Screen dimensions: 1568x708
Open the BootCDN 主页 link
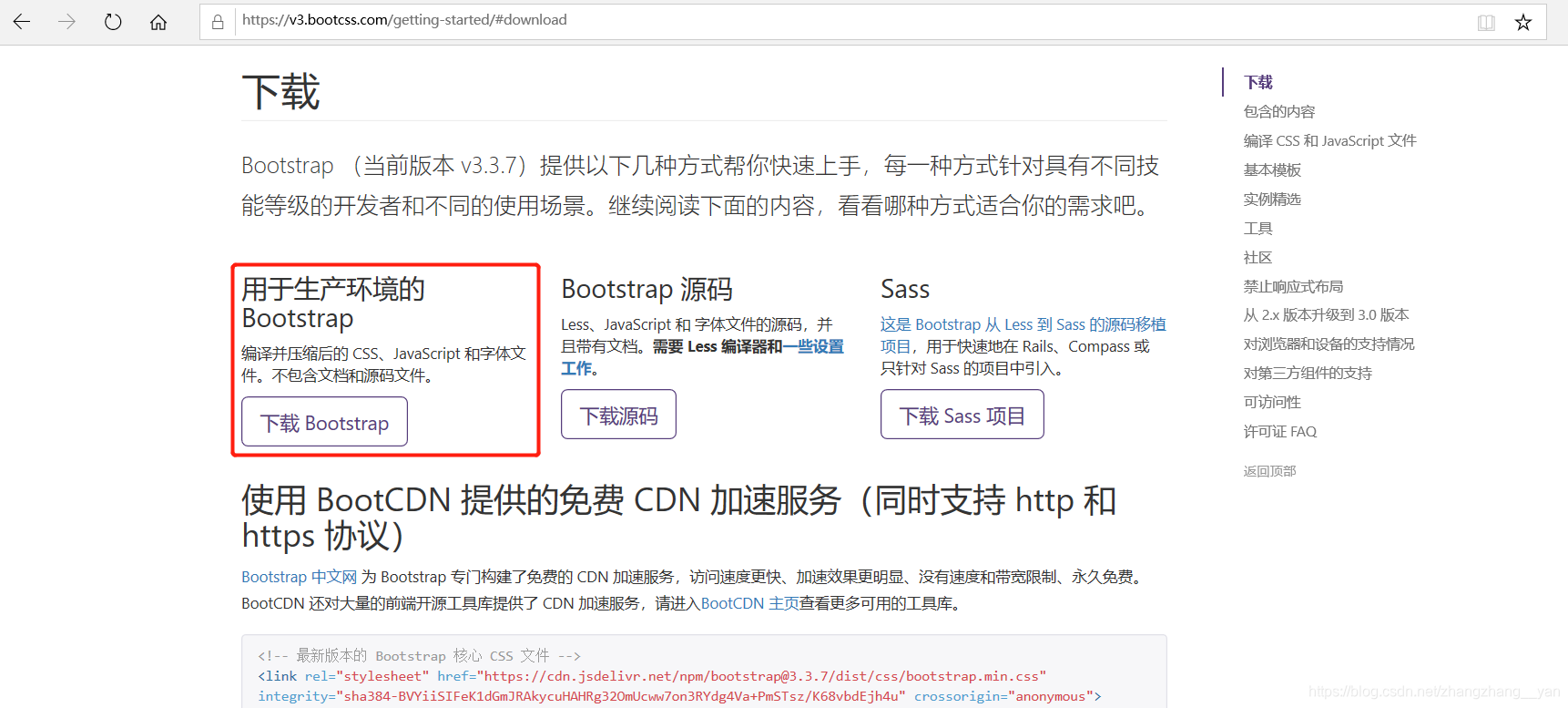(x=749, y=603)
